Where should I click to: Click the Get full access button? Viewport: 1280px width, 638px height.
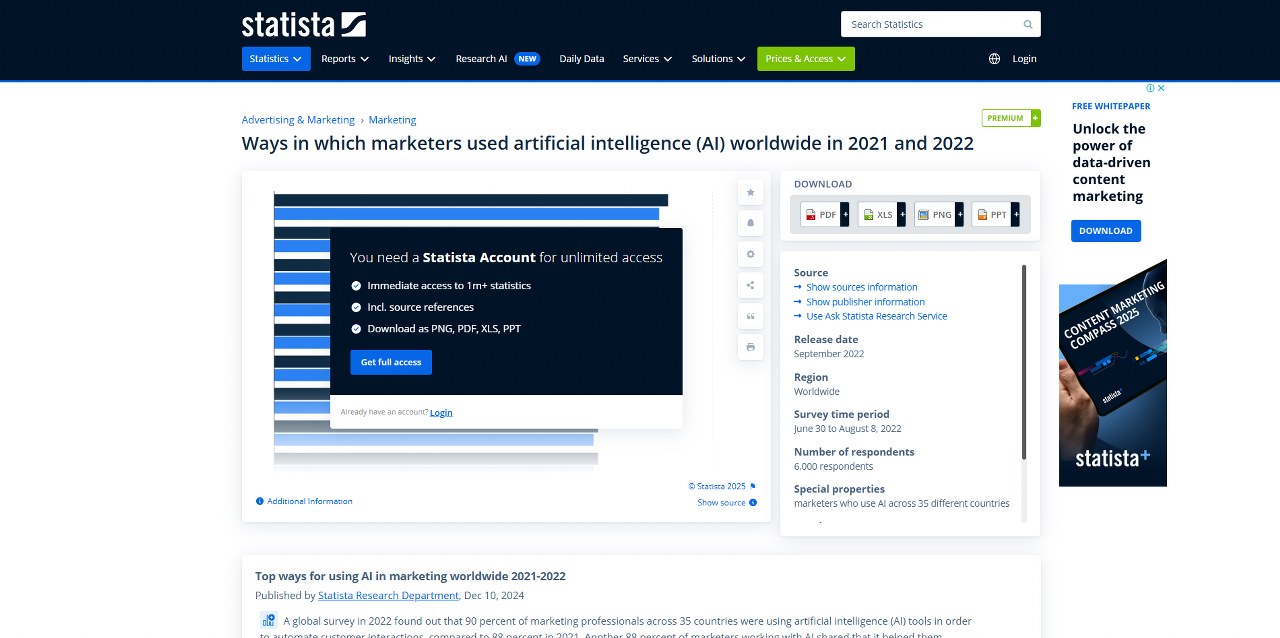point(391,362)
